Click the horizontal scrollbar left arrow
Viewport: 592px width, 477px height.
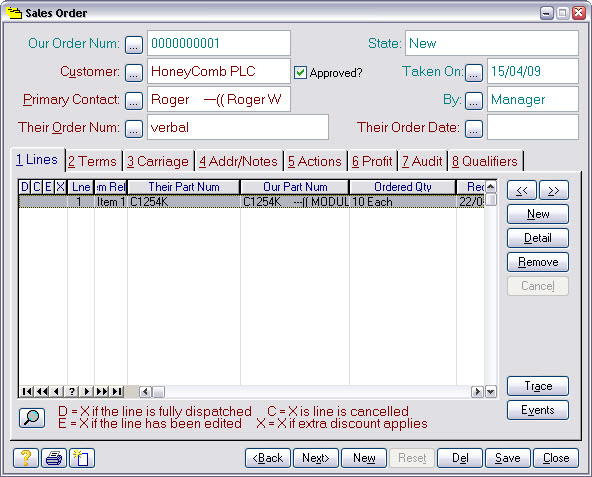146,392
